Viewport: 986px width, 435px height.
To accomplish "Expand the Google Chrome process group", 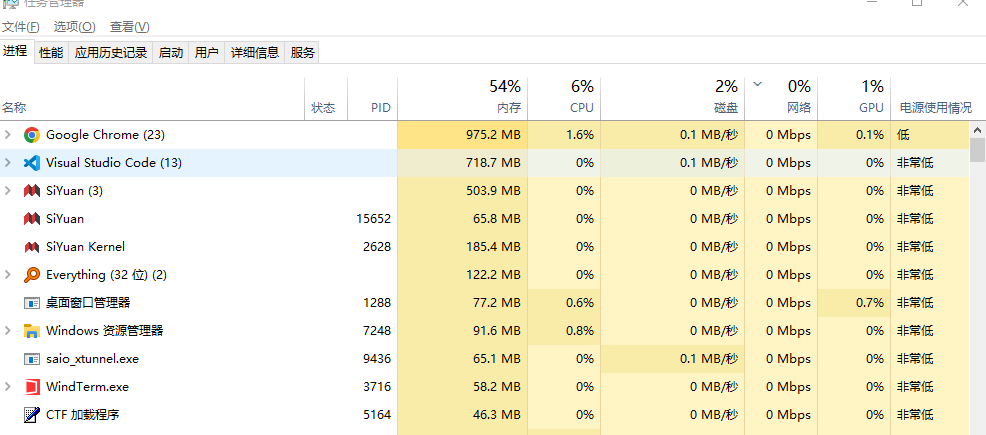I will [x=8, y=135].
